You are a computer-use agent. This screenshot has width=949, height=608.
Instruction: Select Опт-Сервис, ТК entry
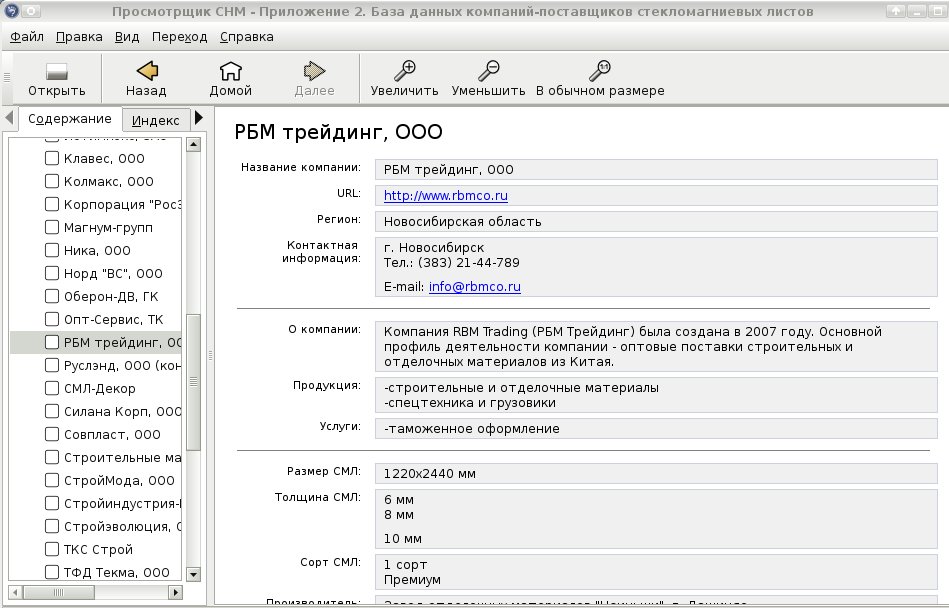coord(114,319)
